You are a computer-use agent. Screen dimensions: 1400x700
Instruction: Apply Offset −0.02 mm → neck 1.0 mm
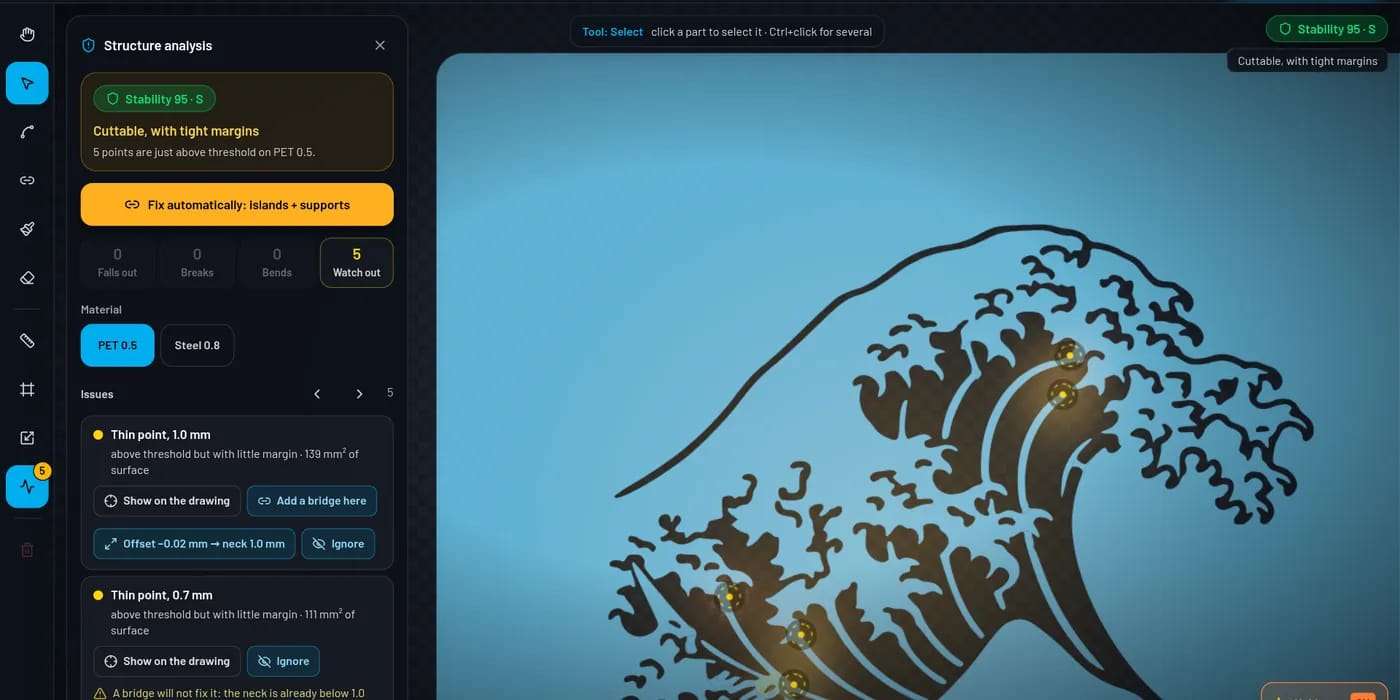click(x=194, y=544)
